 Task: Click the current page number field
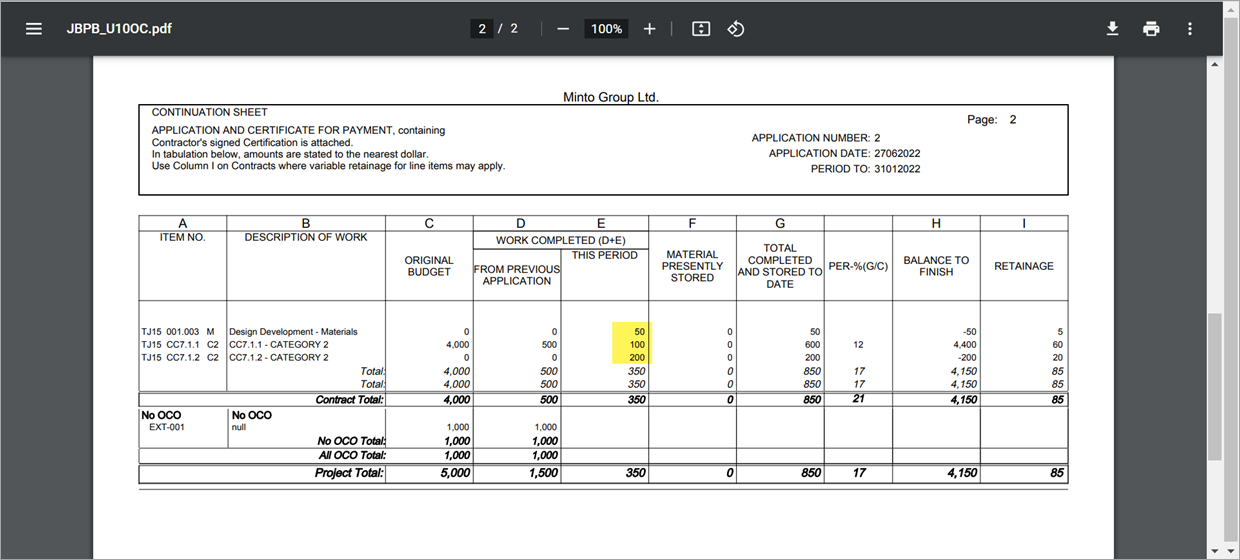[x=483, y=29]
